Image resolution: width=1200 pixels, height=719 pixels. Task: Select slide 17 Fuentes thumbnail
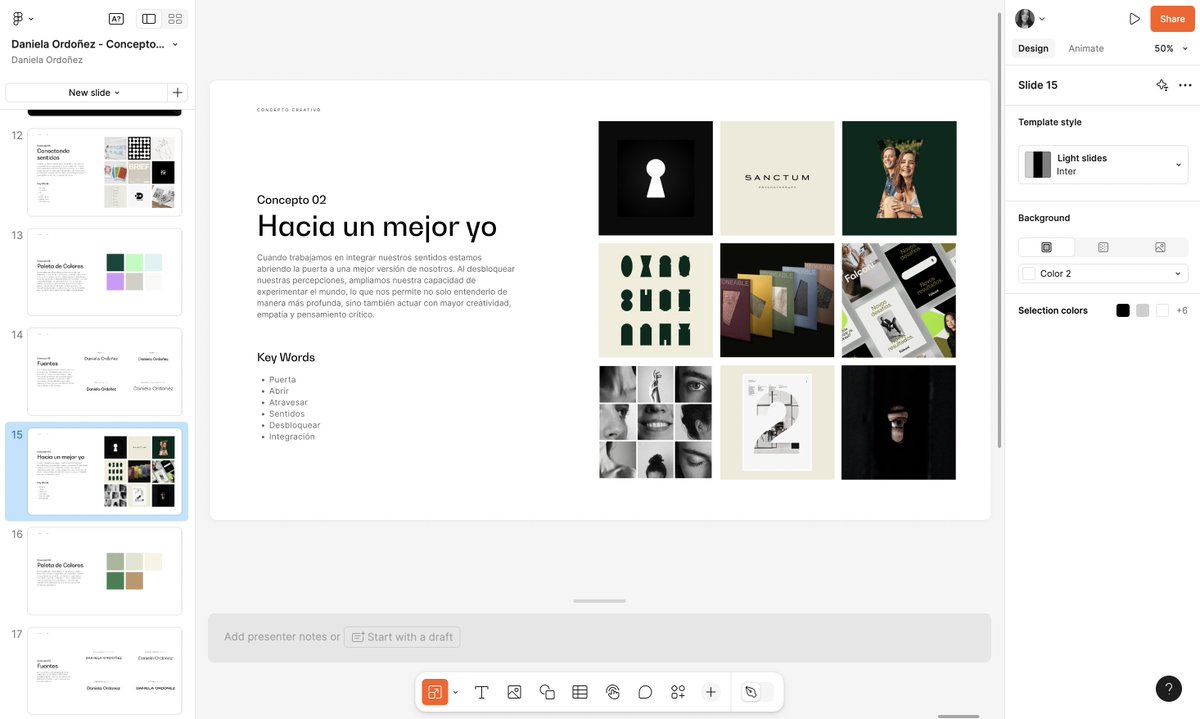tap(105, 670)
